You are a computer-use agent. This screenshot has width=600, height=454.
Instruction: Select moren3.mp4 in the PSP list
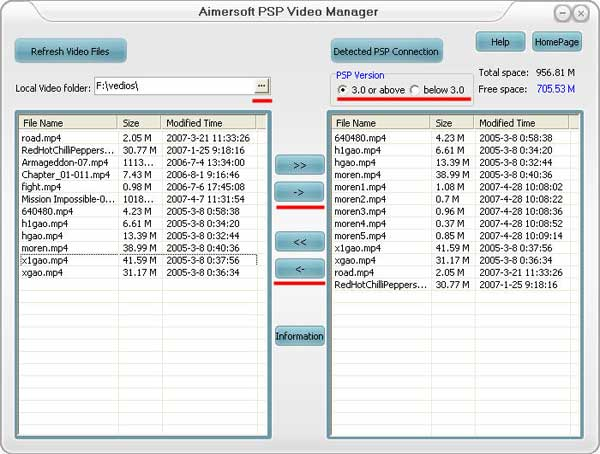(x=452, y=211)
